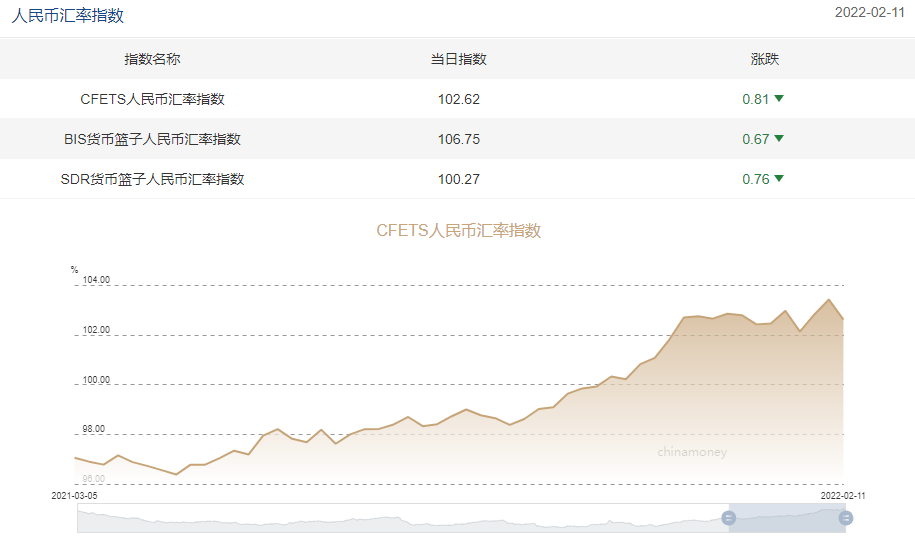Click the highlighted selected range in the zoom bar
The image size is (915, 548).
pos(787,517)
